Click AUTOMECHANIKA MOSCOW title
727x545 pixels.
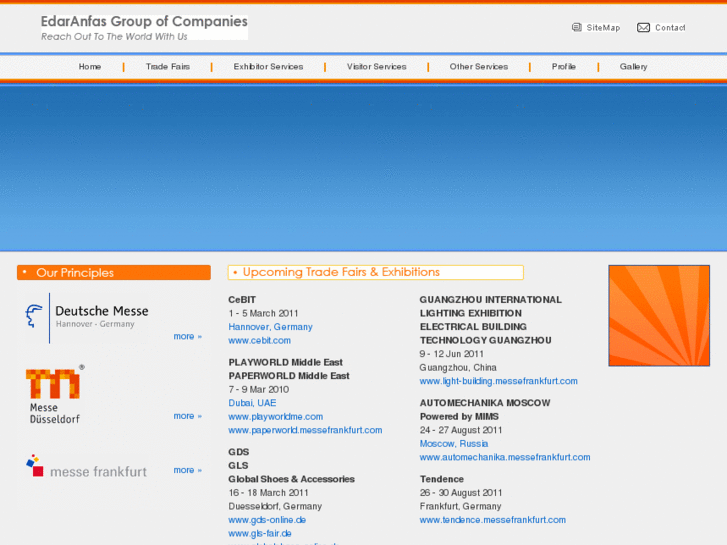pyautogui.click(x=485, y=403)
